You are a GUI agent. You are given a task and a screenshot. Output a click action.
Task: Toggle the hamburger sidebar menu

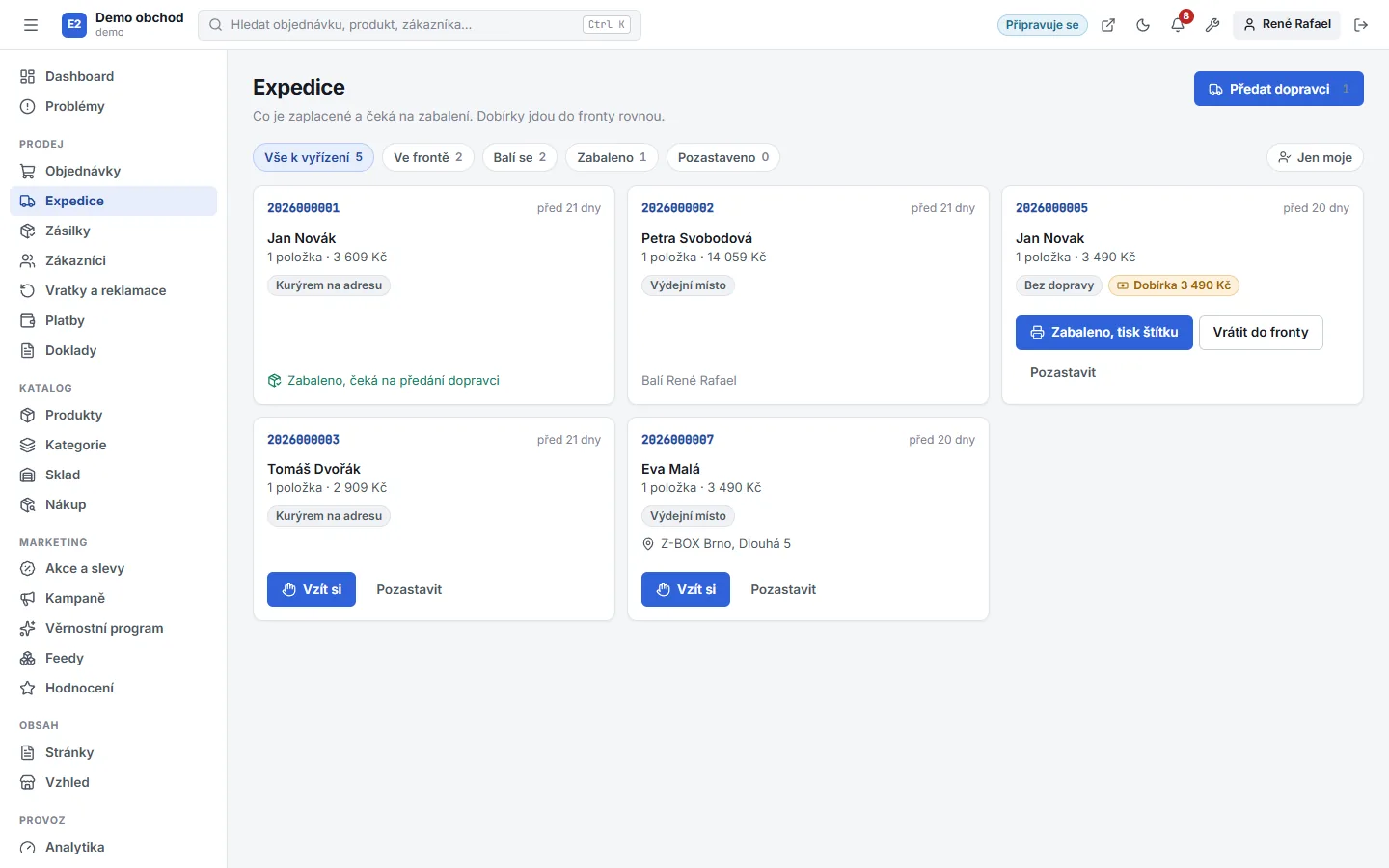(31, 25)
